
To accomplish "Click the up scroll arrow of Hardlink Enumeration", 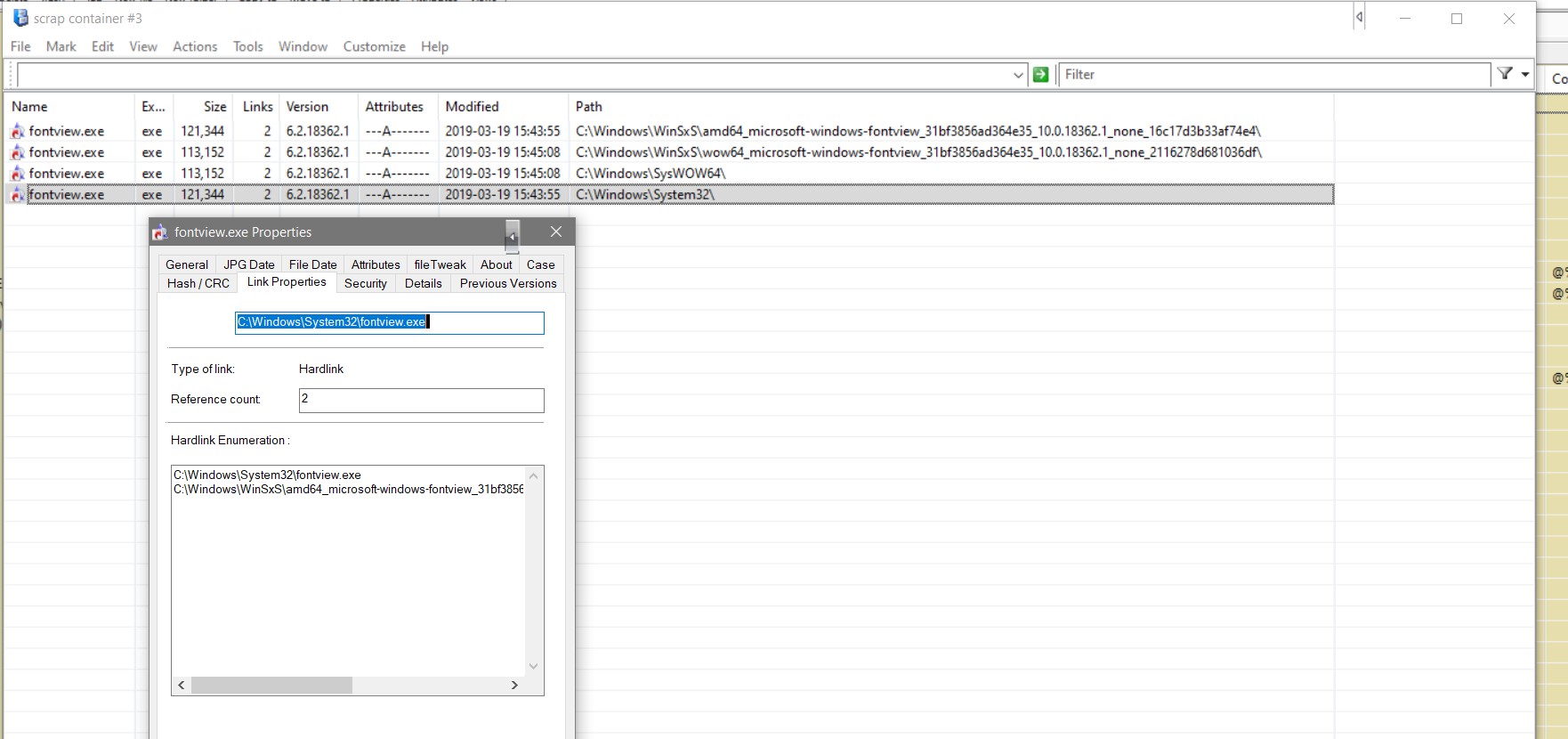I will click(534, 475).
